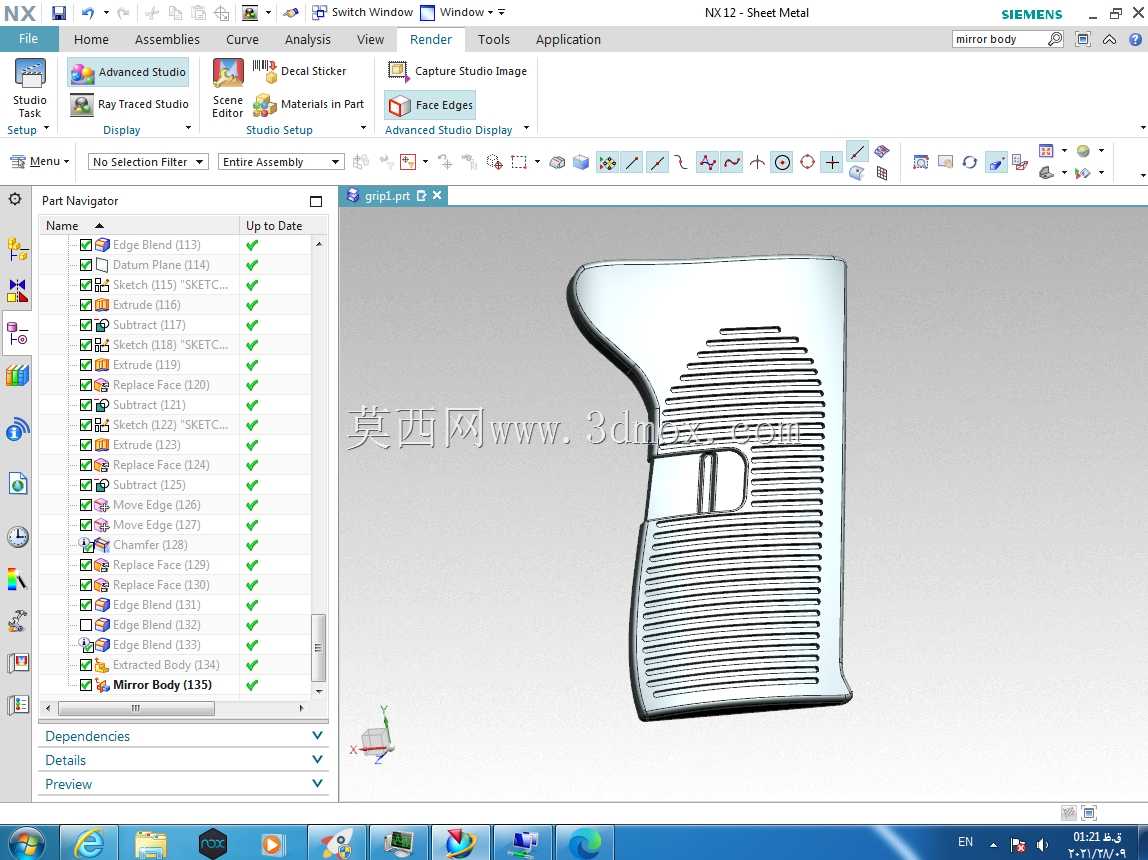Open Internet Explorer from taskbar
This screenshot has width=1148, height=860.
[89, 844]
